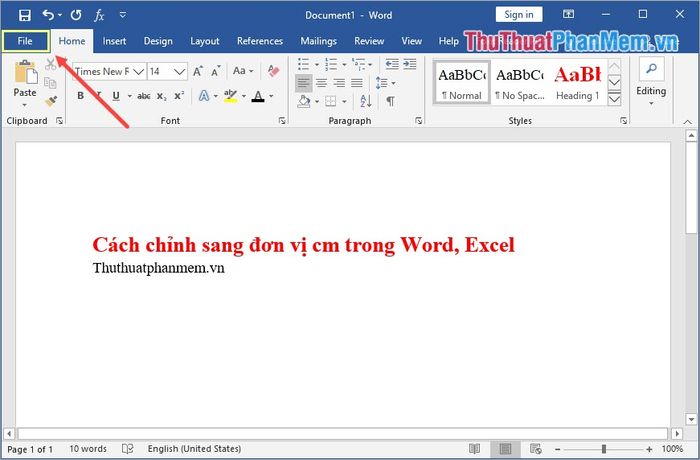Image resolution: width=700 pixels, height=460 pixels.
Task: Click the Save icon in Quick Access Toolbar
Action: 25,16
